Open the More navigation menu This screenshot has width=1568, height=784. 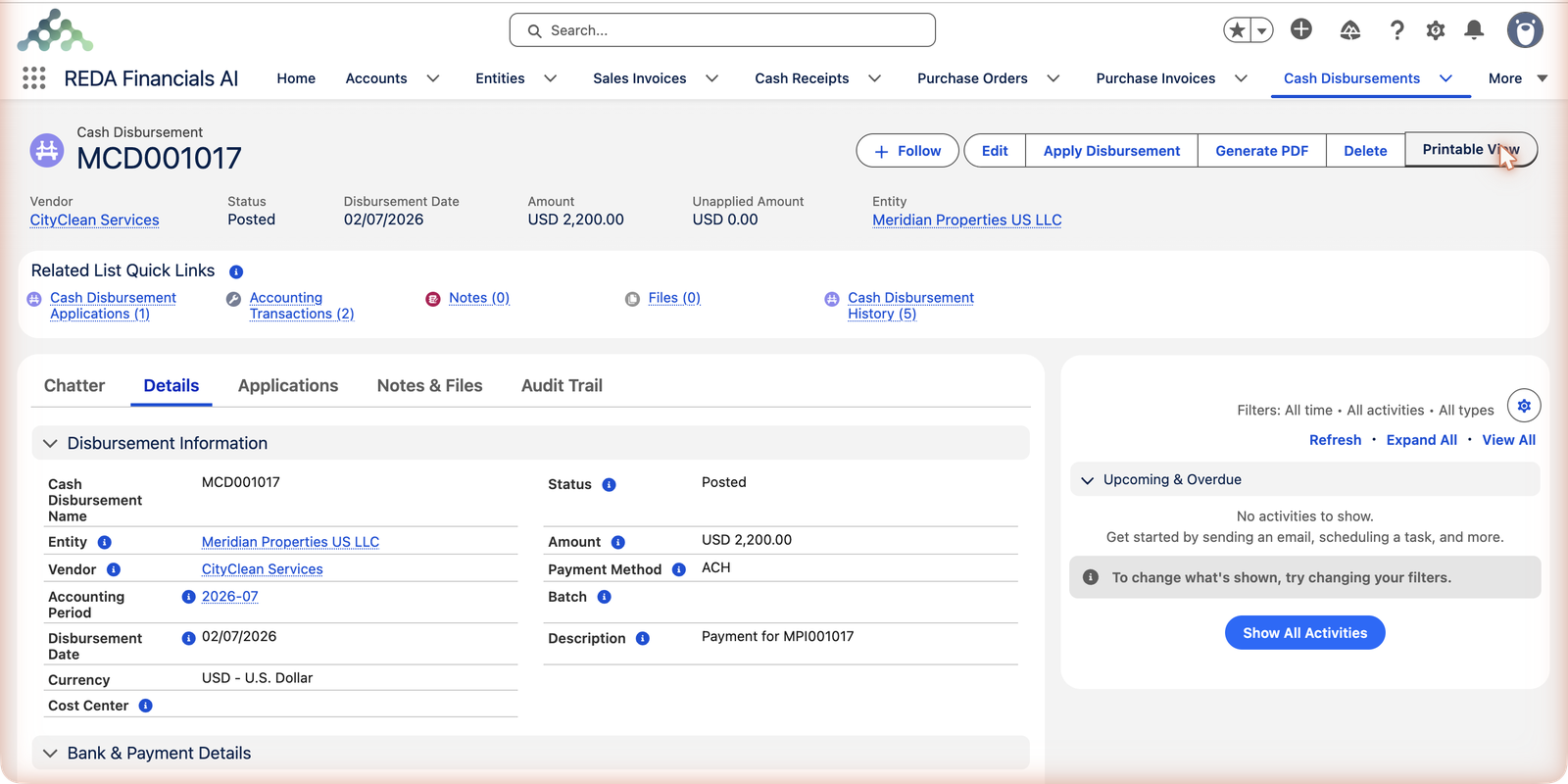coord(1517,78)
